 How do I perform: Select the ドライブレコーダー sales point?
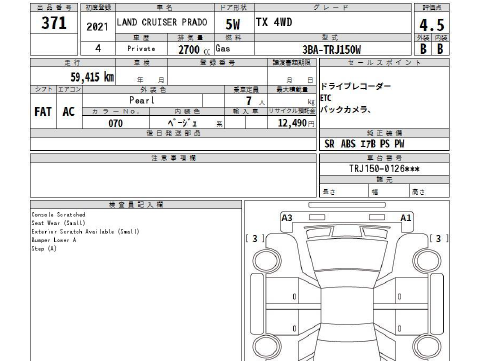pyautogui.click(x=355, y=86)
